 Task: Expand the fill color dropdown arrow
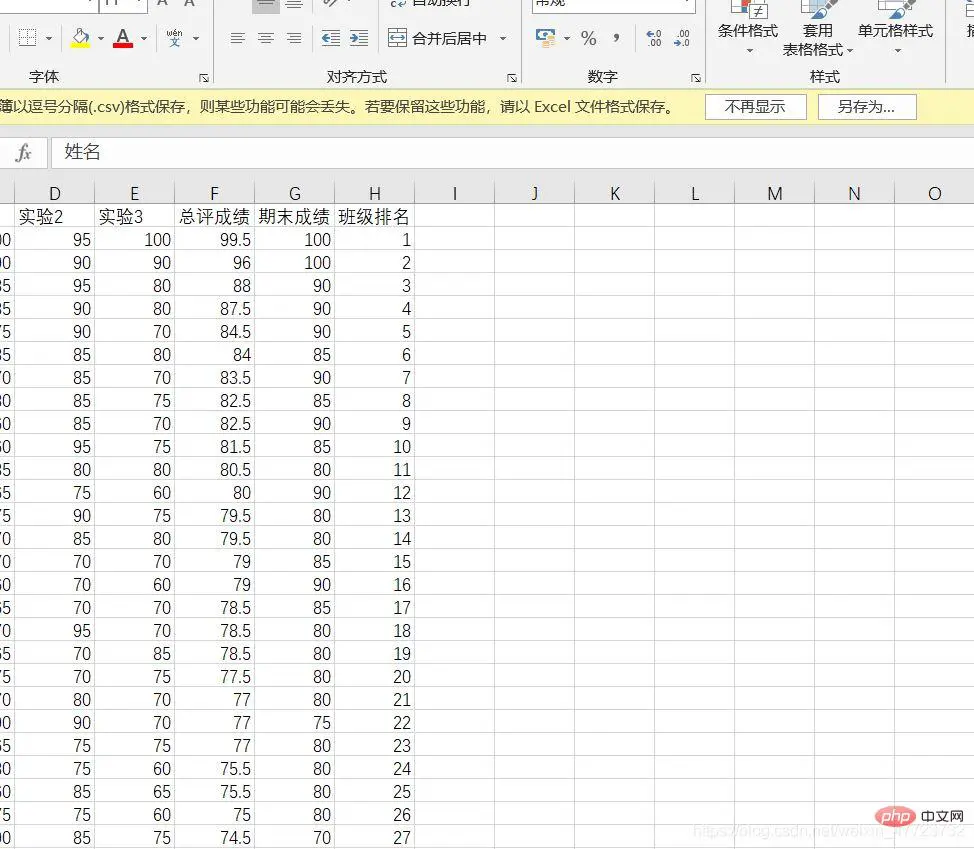click(101, 39)
